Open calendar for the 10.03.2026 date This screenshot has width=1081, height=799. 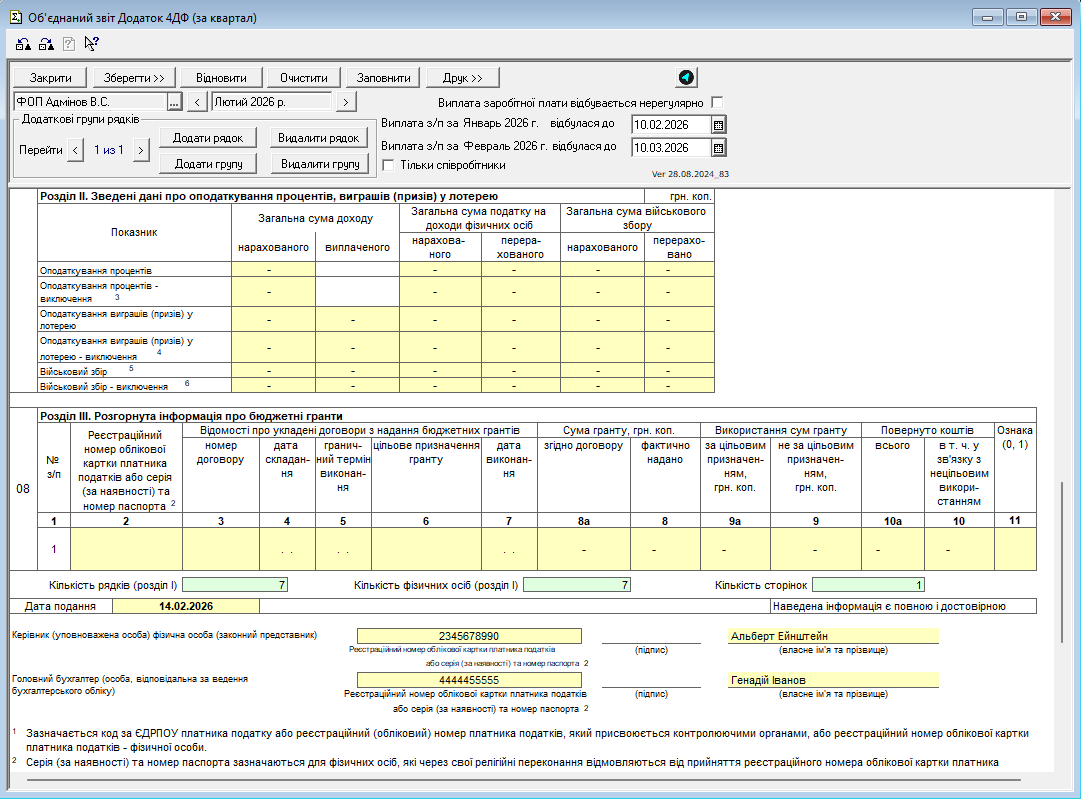click(718, 148)
